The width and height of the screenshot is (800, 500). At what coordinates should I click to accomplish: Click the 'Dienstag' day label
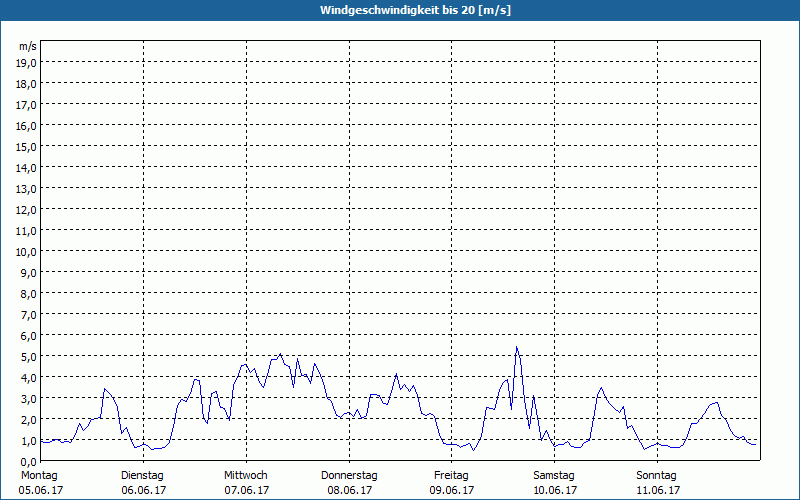click(x=142, y=476)
